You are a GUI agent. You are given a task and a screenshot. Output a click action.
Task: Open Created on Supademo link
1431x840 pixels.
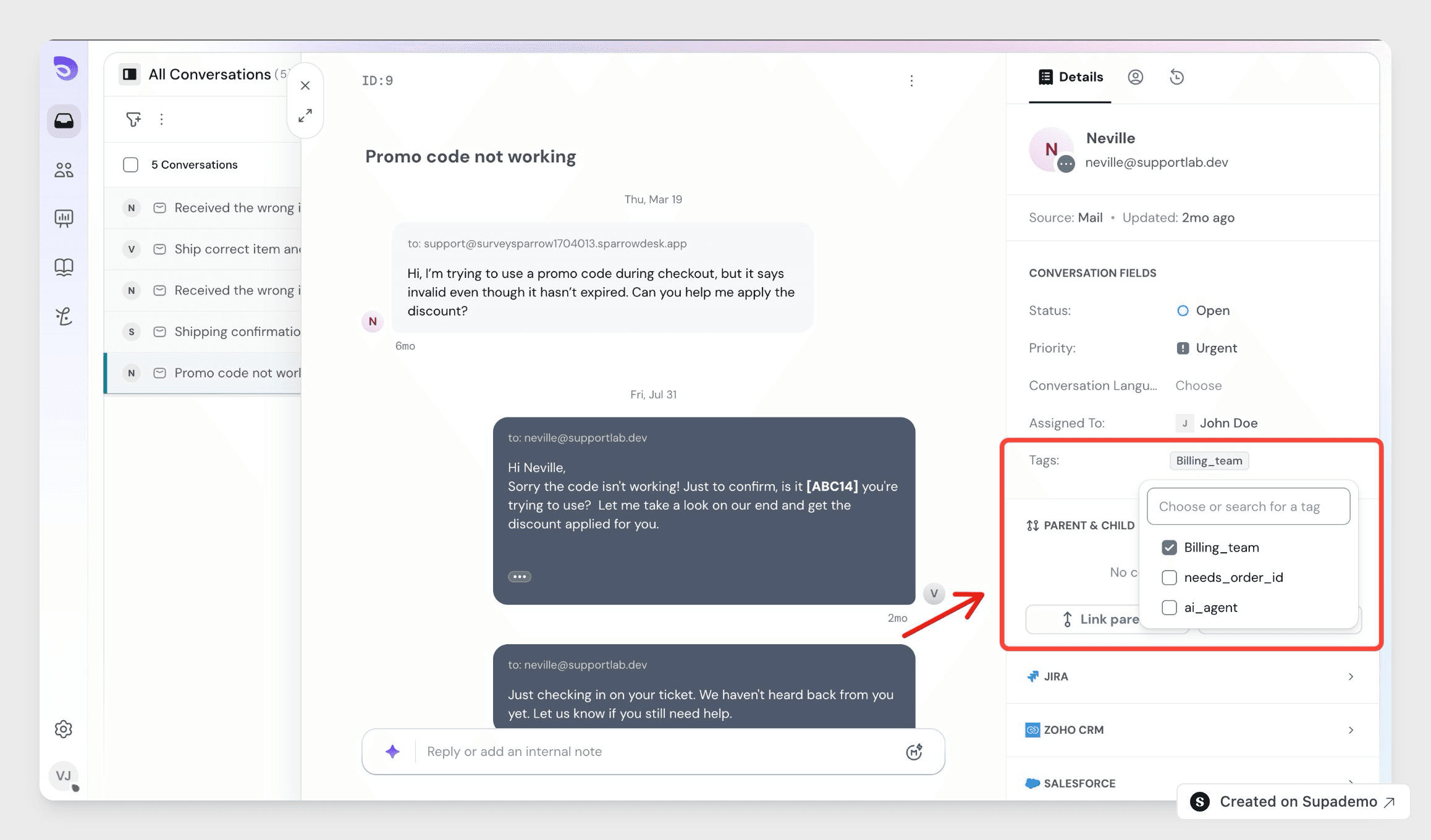click(1294, 802)
